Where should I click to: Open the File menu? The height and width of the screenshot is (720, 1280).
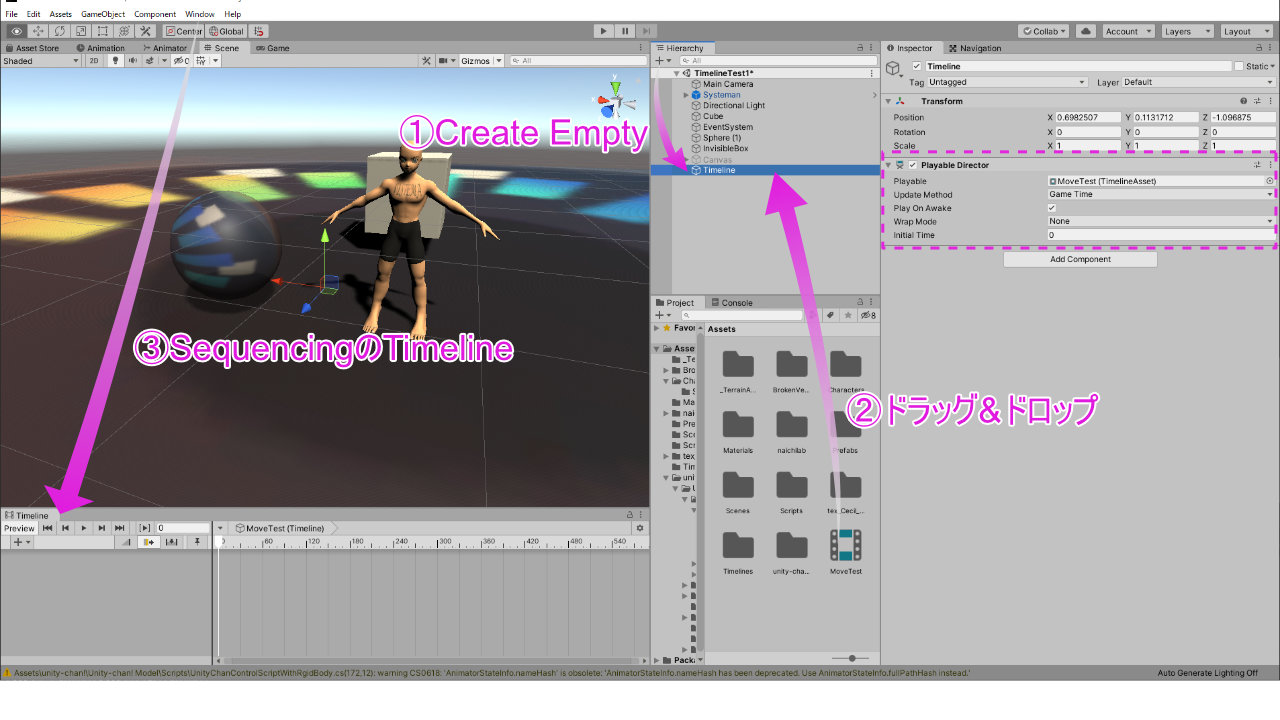tap(12, 14)
